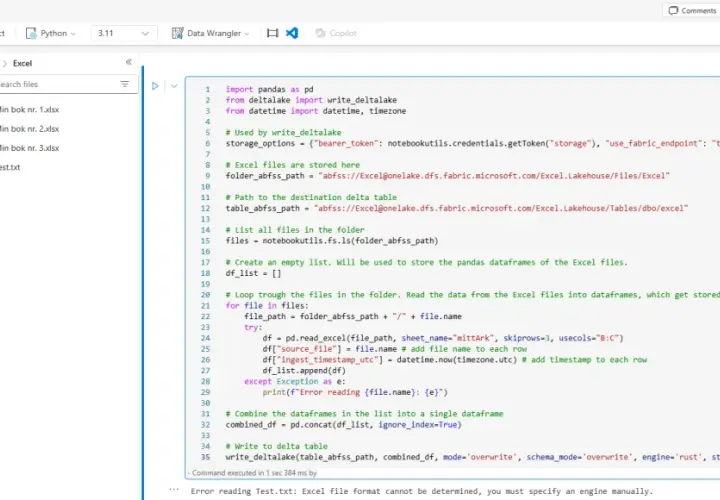Click the screen layout icon in toolbar
The width and height of the screenshot is (720, 500).
272,33
